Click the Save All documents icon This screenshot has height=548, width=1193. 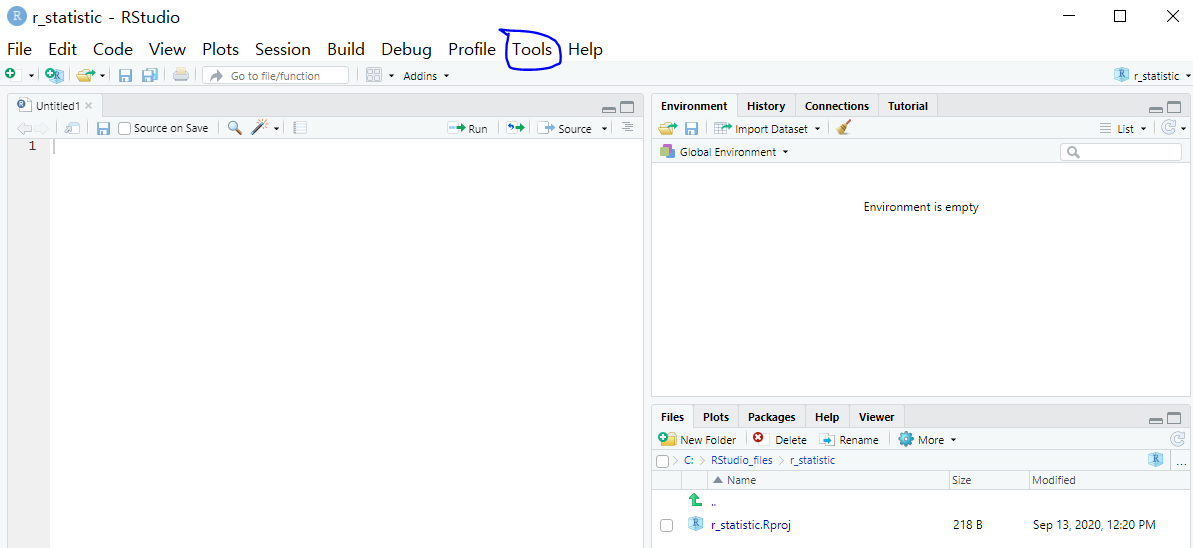tap(149, 75)
